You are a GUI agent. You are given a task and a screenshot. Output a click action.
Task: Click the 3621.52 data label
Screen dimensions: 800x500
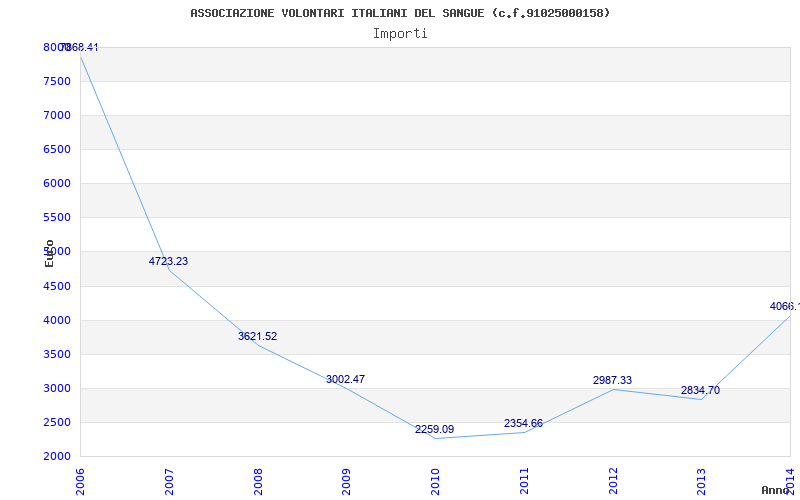[x=258, y=336]
